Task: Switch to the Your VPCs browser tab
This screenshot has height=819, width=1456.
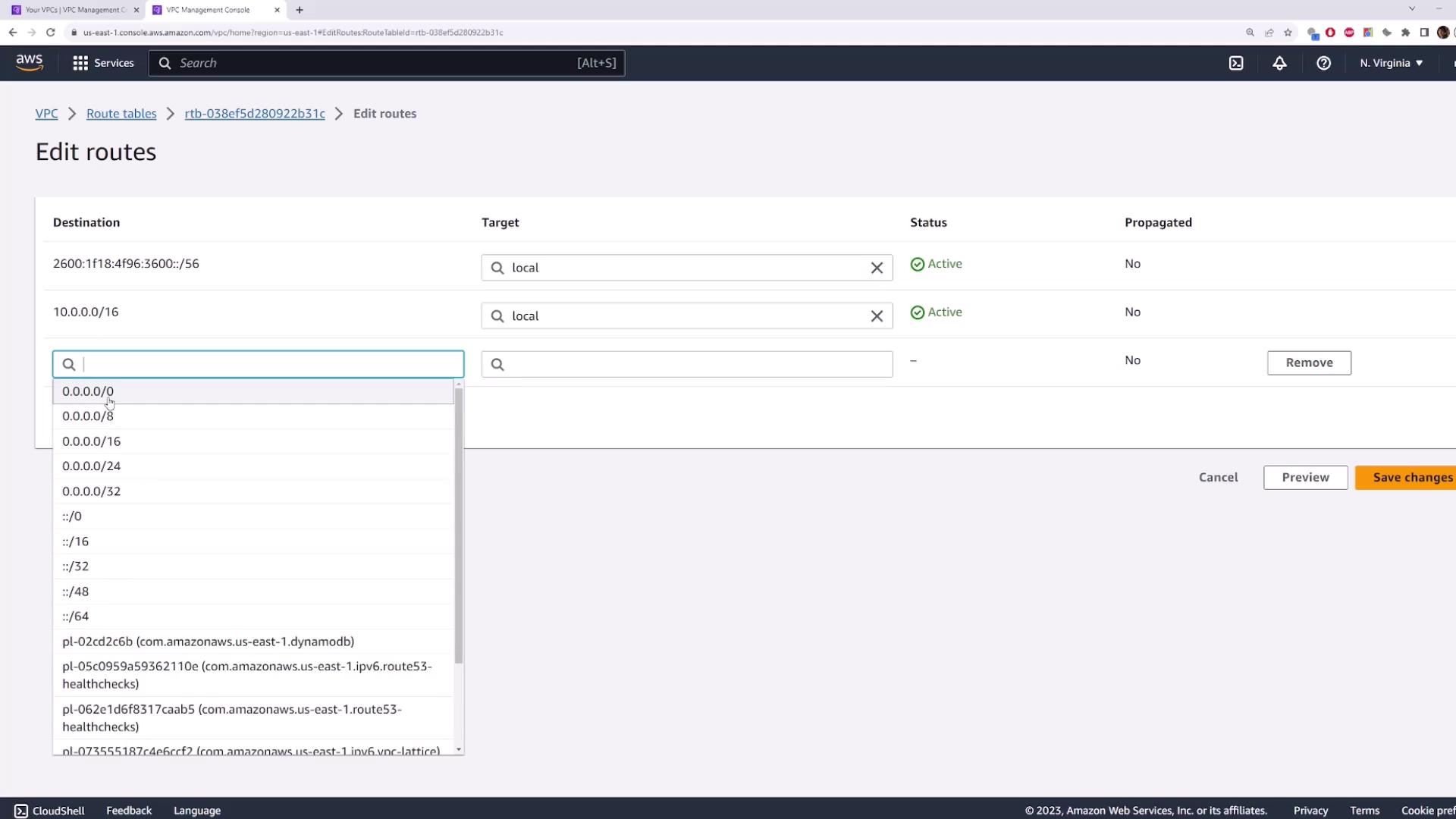Action: (x=72, y=10)
